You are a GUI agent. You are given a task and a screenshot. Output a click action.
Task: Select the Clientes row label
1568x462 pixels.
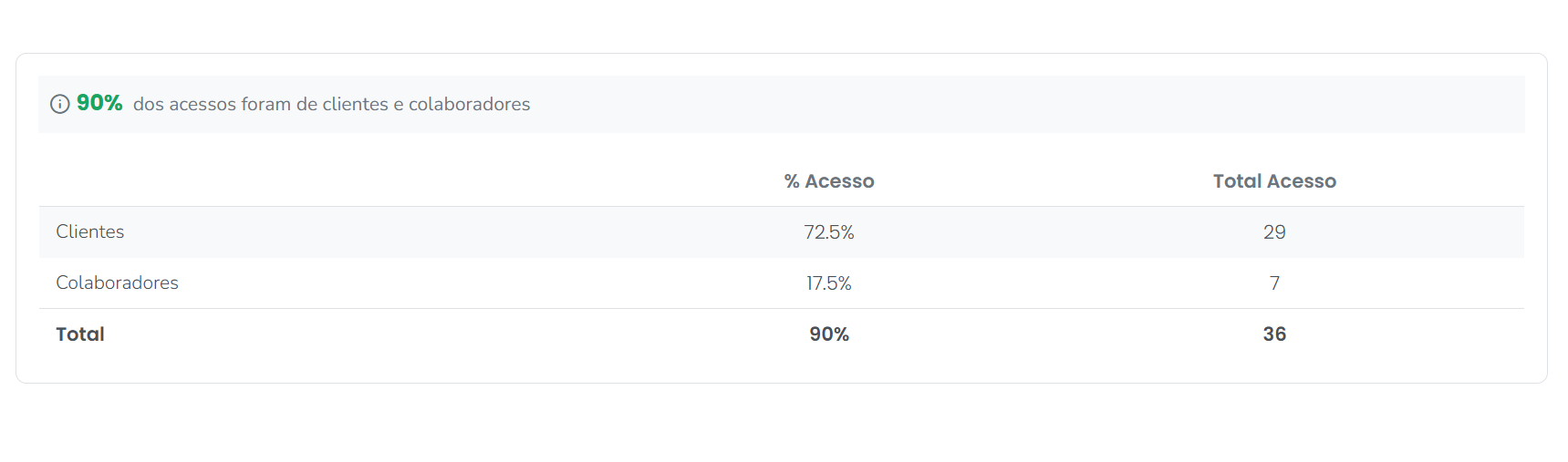pos(90,231)
